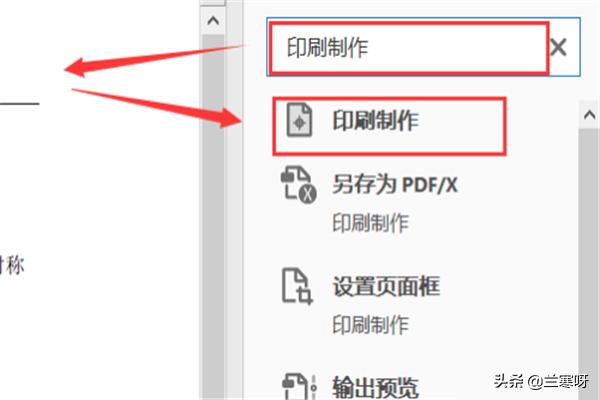
Task: Choose the 设置页面框 entry text
Action: click(386, 286)
